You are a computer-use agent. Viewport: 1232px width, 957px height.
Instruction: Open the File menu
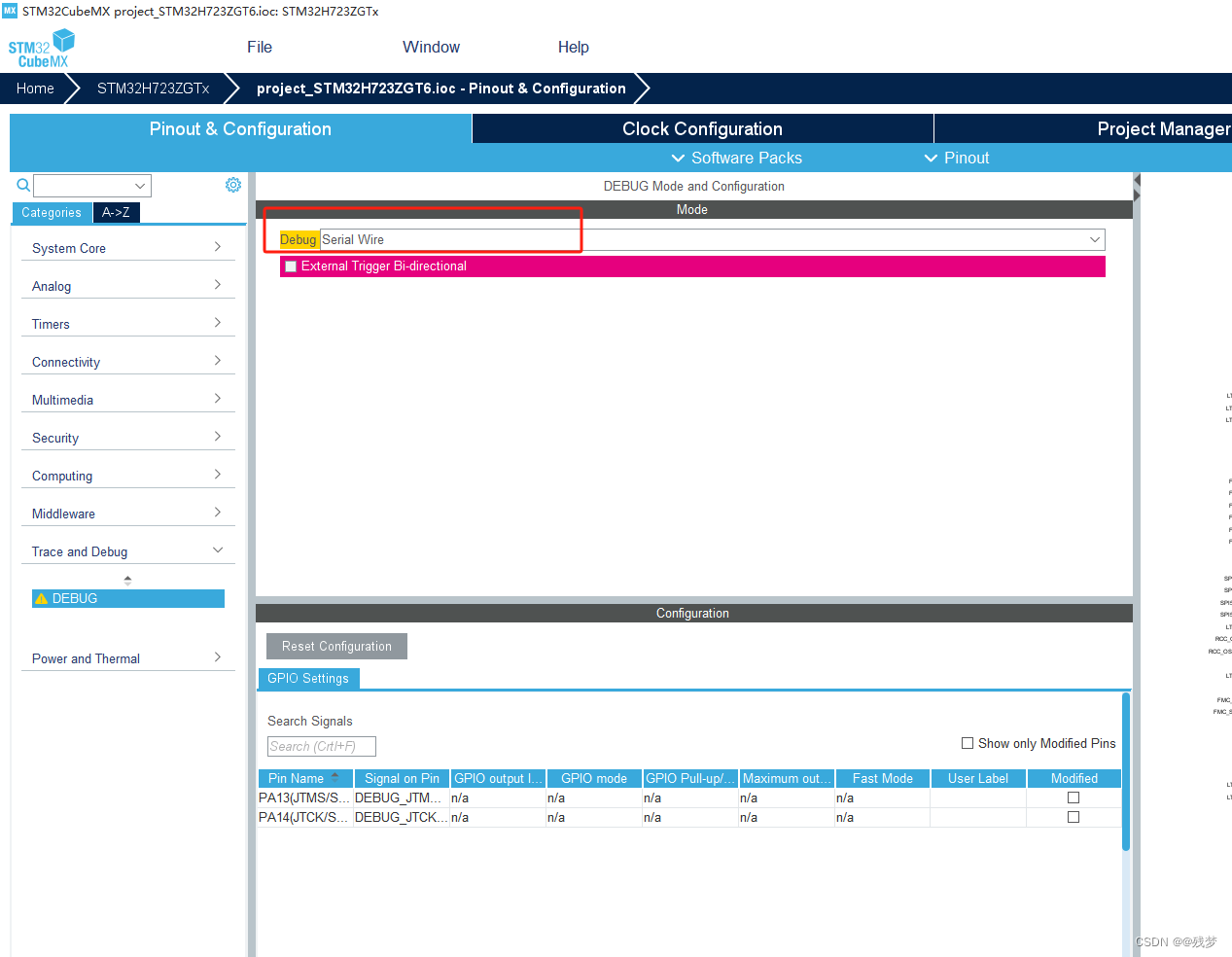(260, 47)
